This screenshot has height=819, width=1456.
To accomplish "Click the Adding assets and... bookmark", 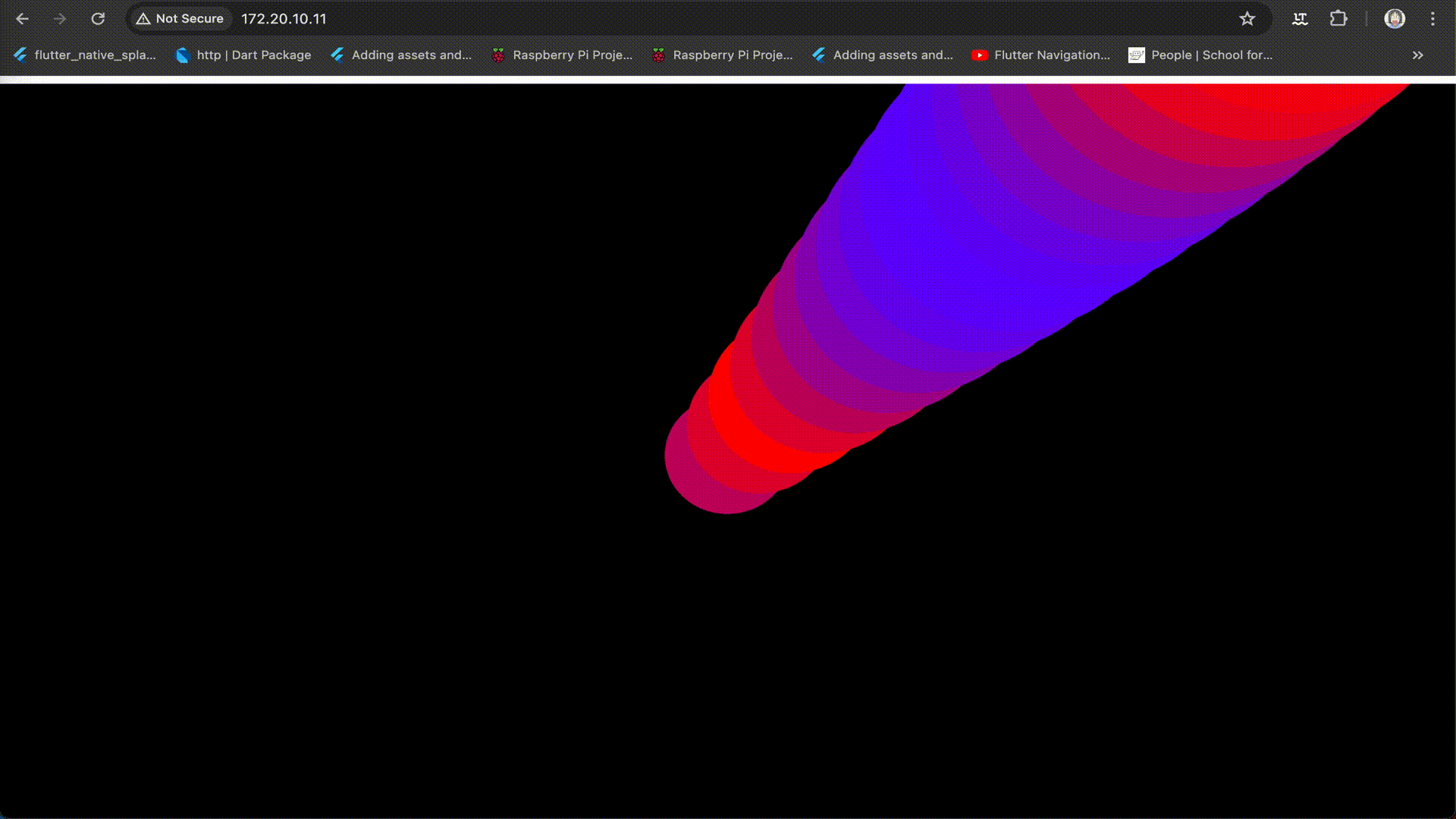I will (x=411, y=55).
